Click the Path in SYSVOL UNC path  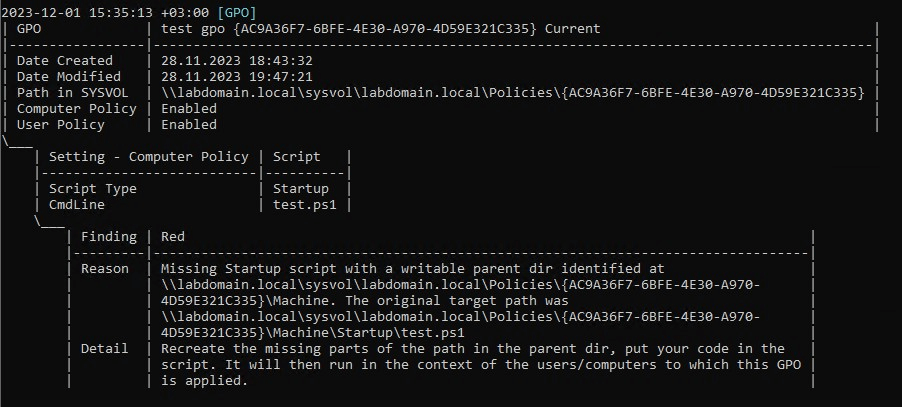tap(513, 93)
